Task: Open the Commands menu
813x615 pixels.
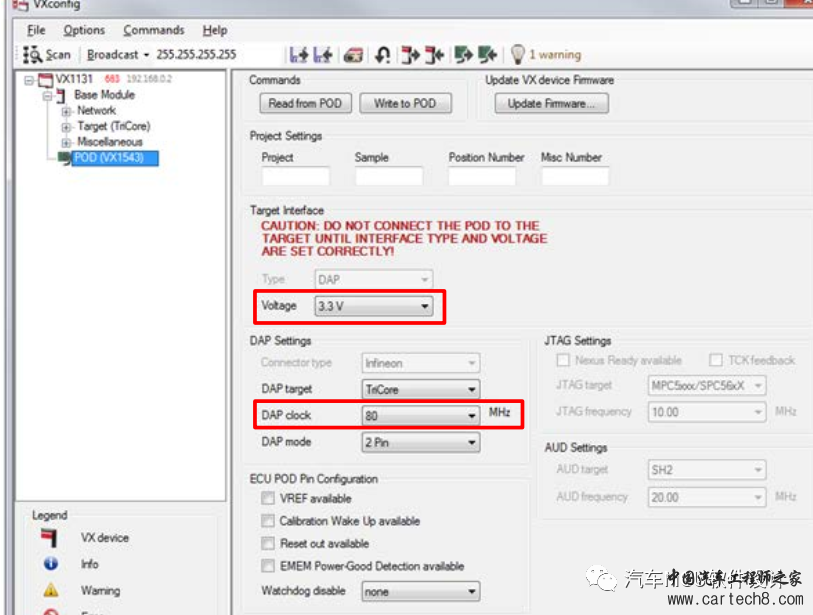Action: [153, 30]
